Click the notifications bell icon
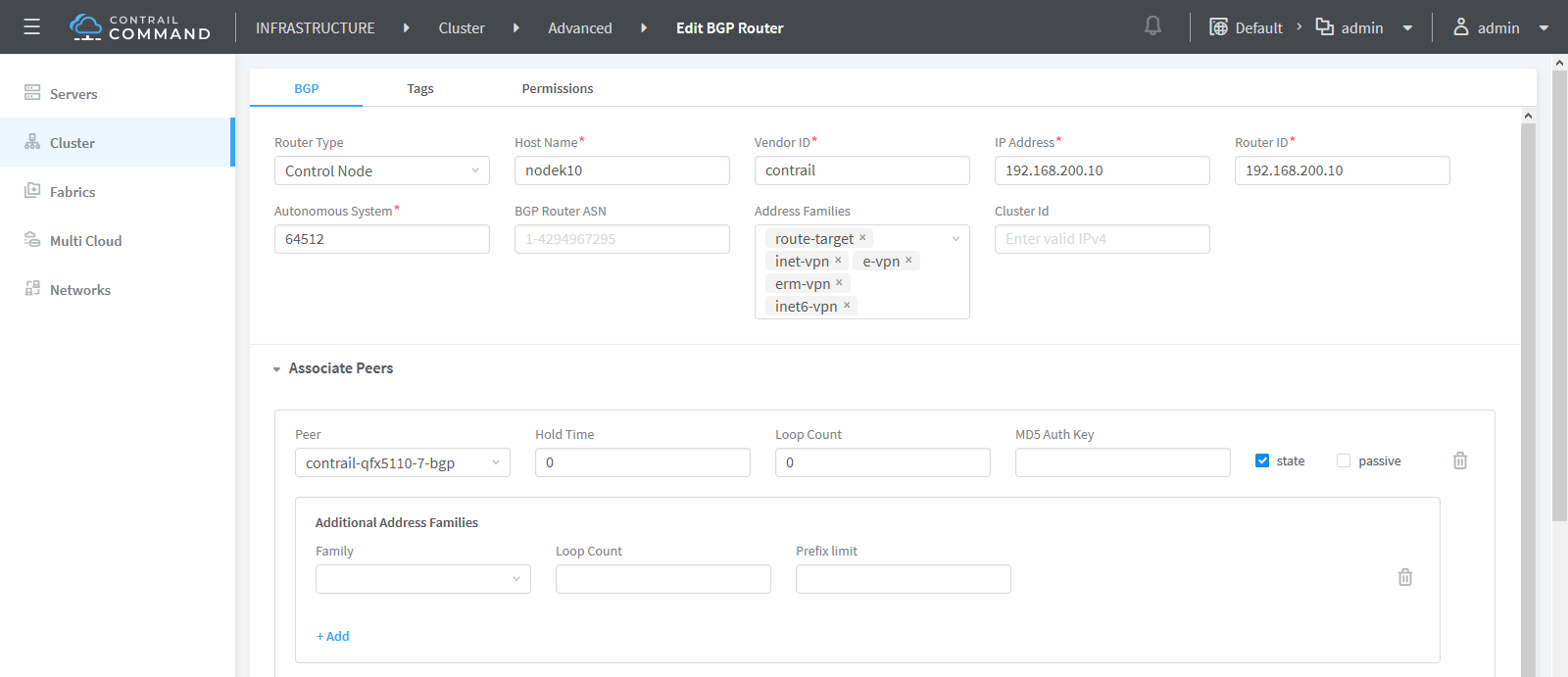This screenshot has height=677, width=1568. tap(1152, 26)
